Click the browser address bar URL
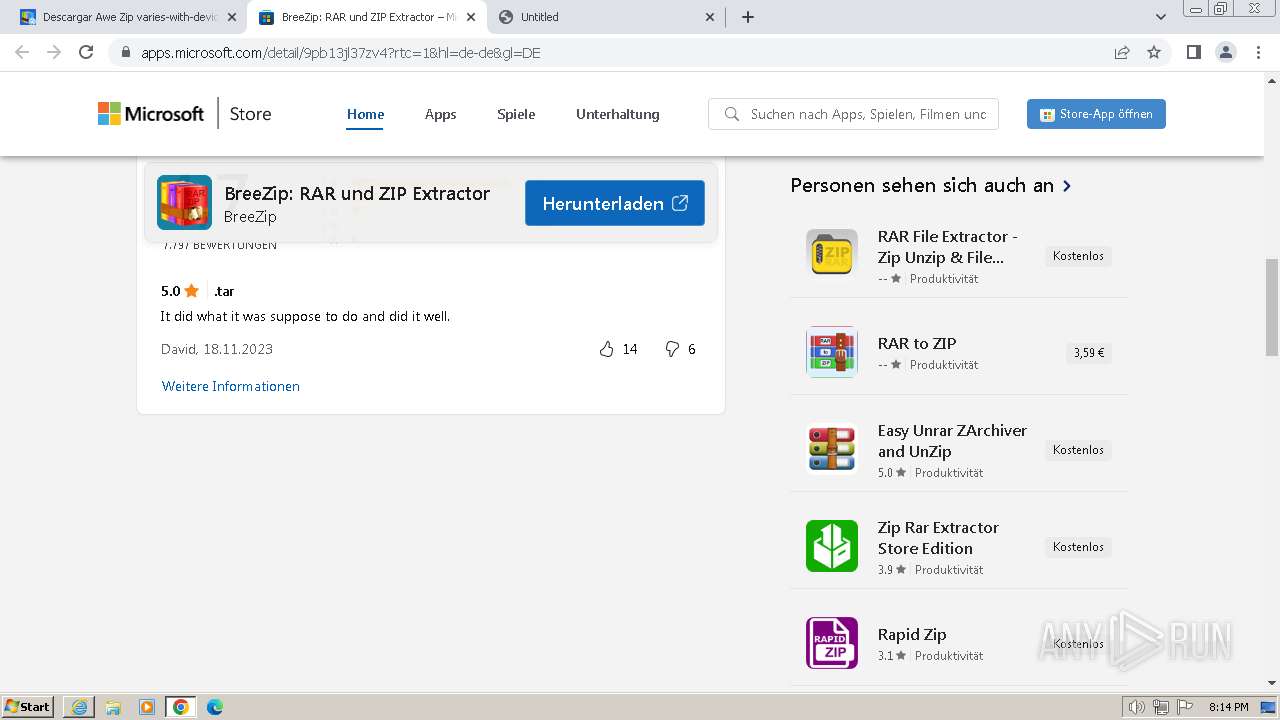Viewport: 1280px width, 720px height. coord(341,53)
